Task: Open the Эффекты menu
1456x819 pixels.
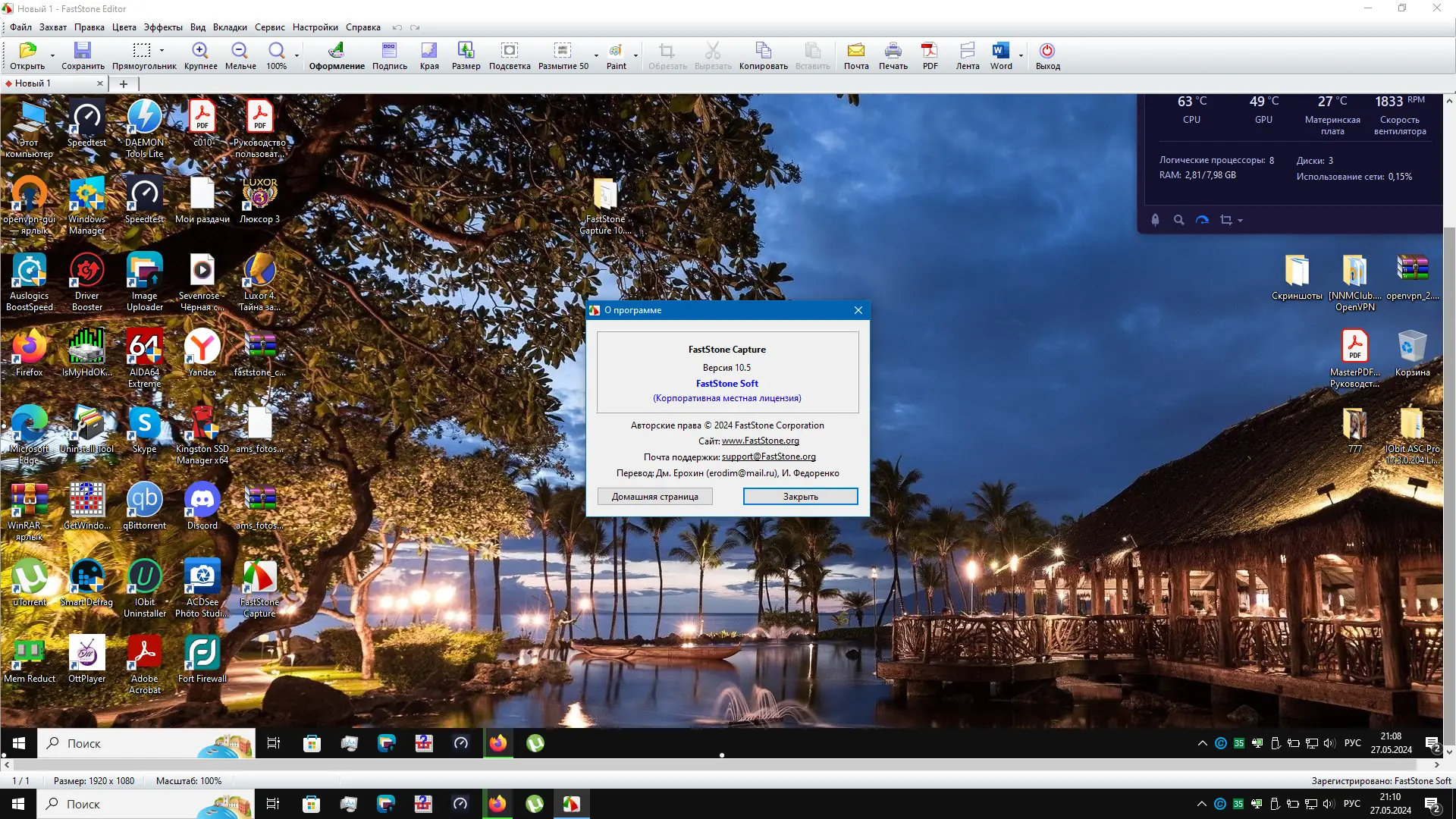Action: coord(163,27)
